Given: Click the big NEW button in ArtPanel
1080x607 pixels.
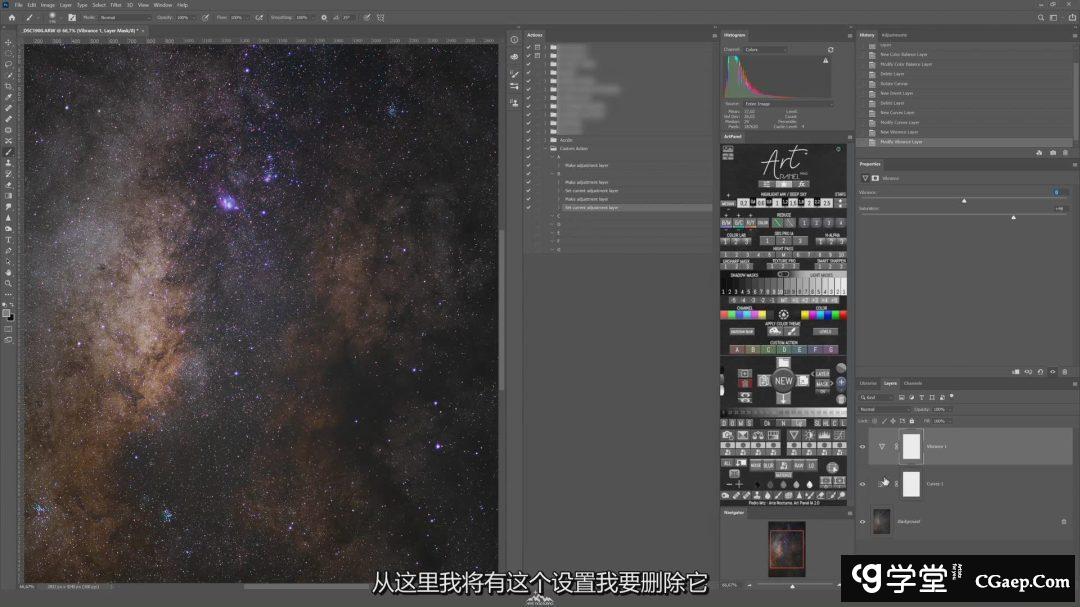Looking at the screenshot, I should tap(783, 381).
